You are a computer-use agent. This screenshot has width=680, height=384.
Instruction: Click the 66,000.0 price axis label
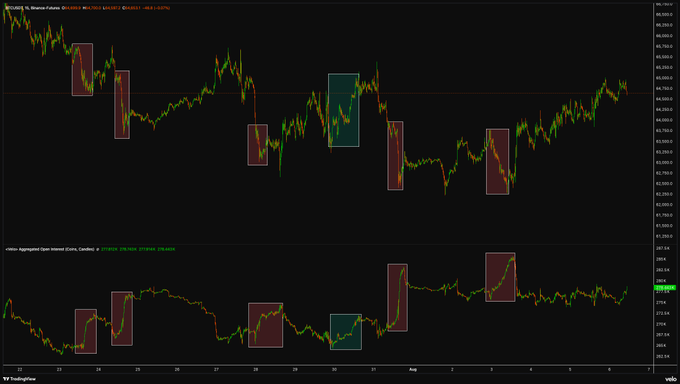[x=665, y=36]
